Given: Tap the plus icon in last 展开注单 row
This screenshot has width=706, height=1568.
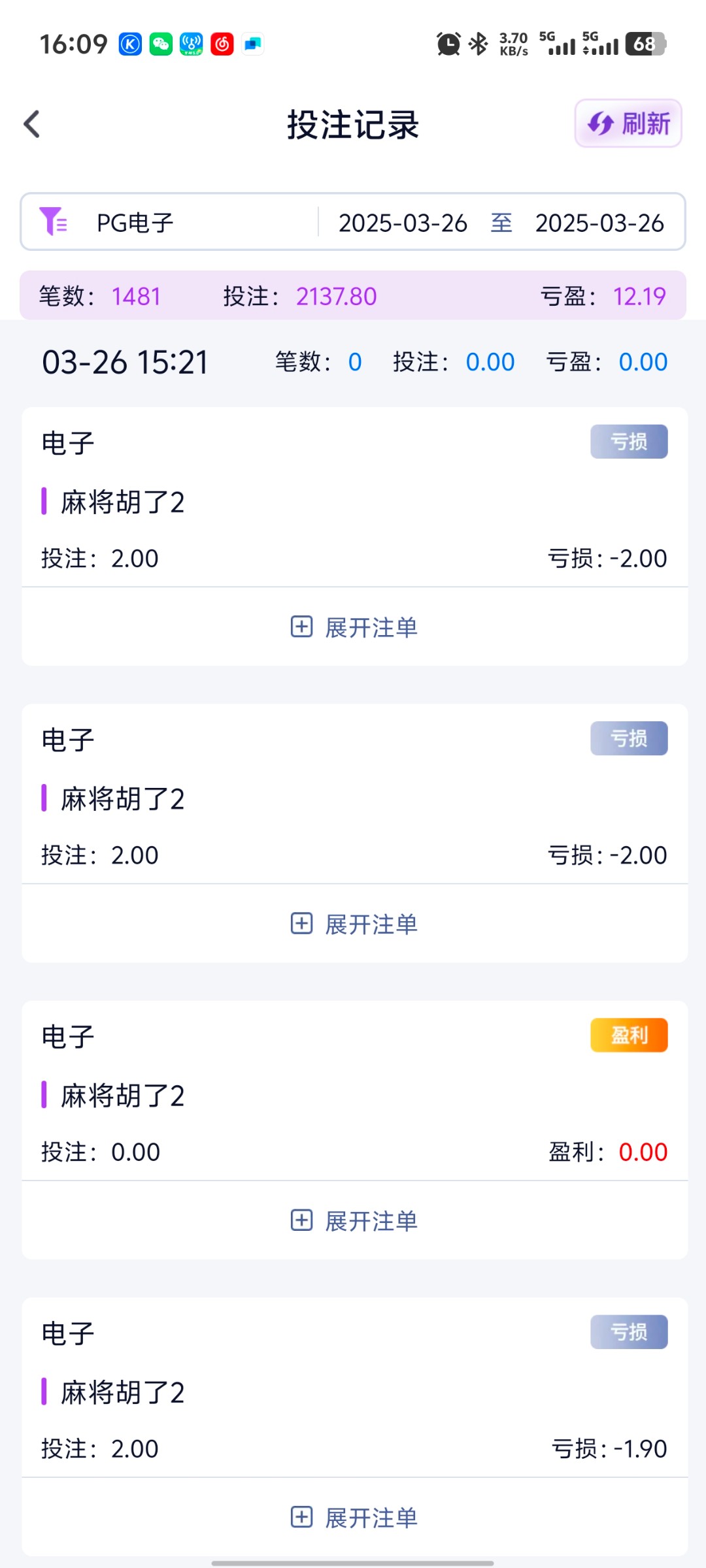Looking at the screenshot, I should tap(301, 1517).
